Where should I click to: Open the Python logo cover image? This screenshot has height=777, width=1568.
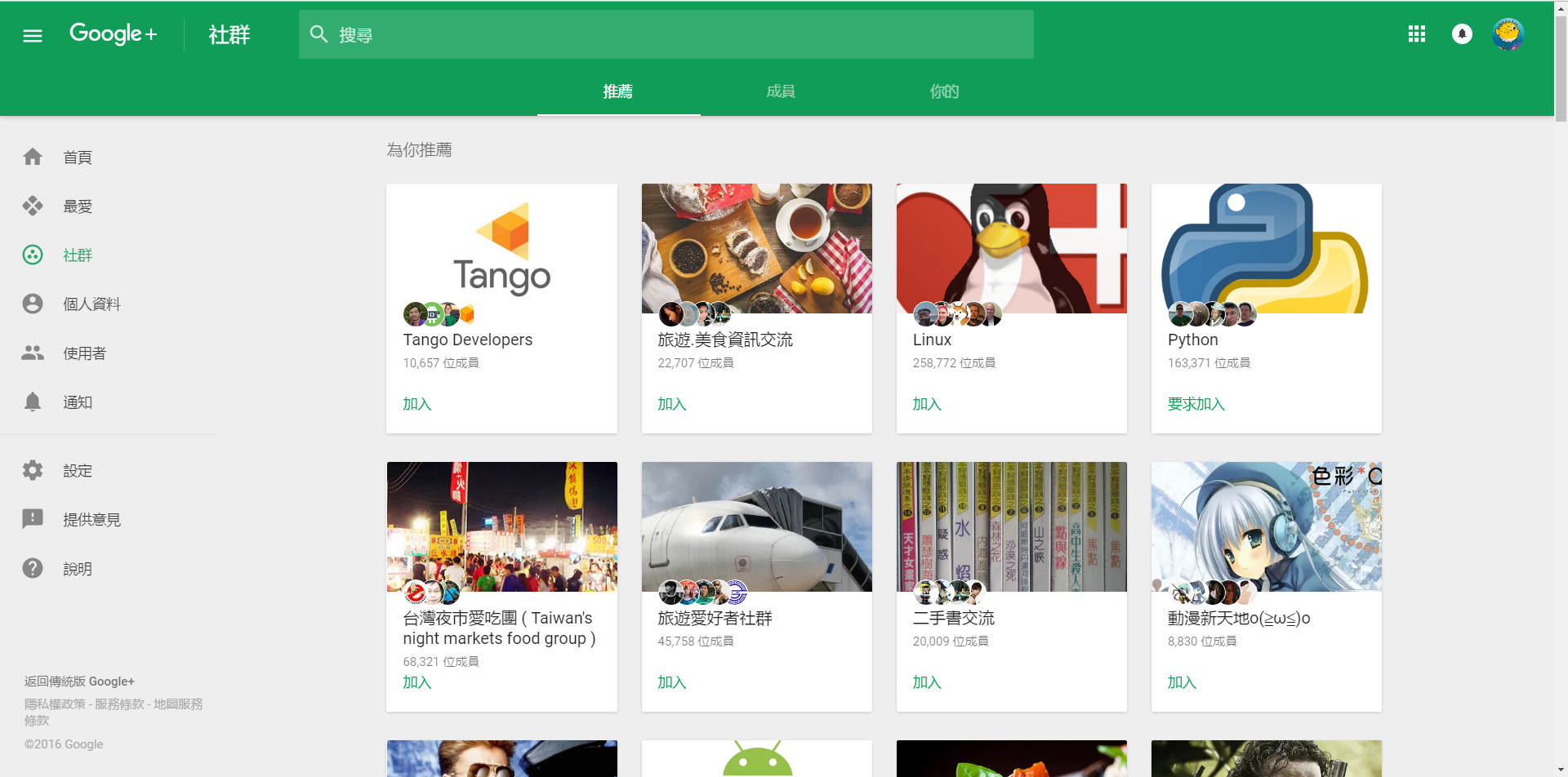[1267, 248]
